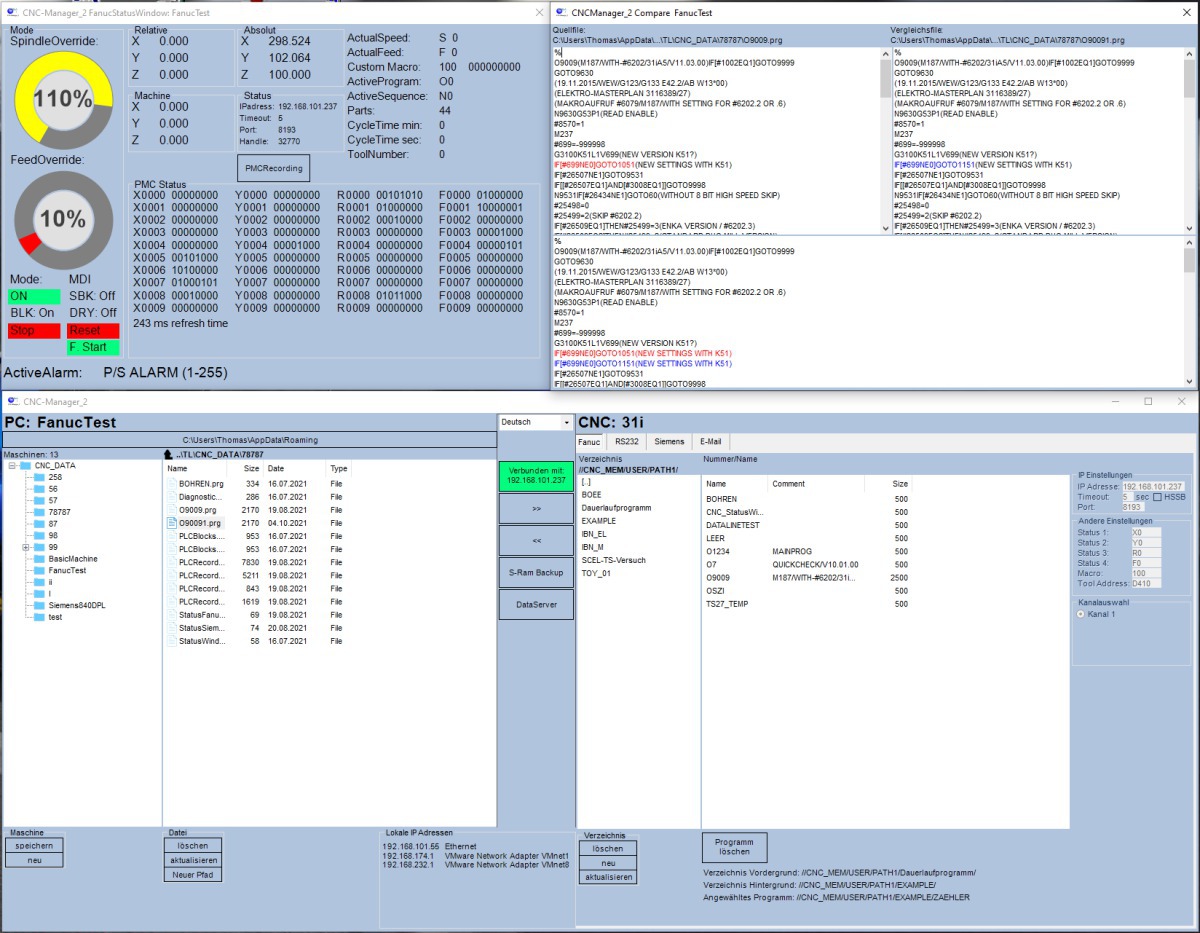Click the file icon of StatusSiem... file

point(171,628)
